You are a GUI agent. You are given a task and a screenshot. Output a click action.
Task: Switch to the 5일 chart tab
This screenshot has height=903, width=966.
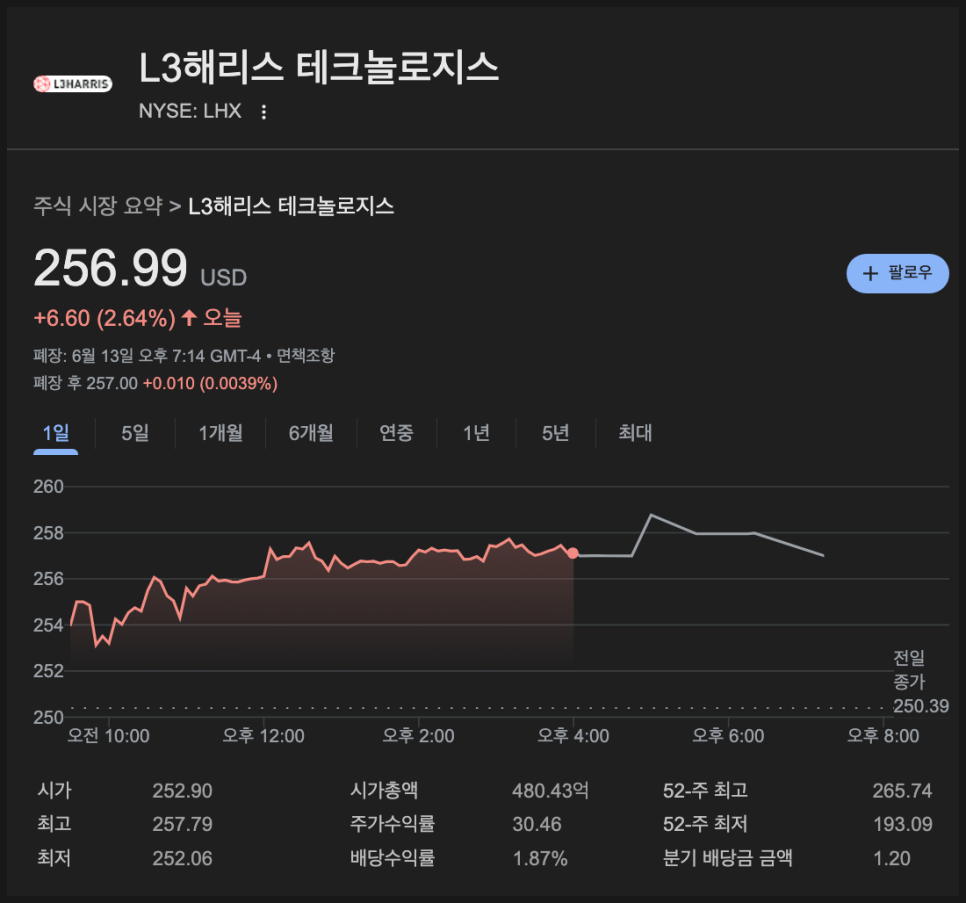(x=135, y=433)
